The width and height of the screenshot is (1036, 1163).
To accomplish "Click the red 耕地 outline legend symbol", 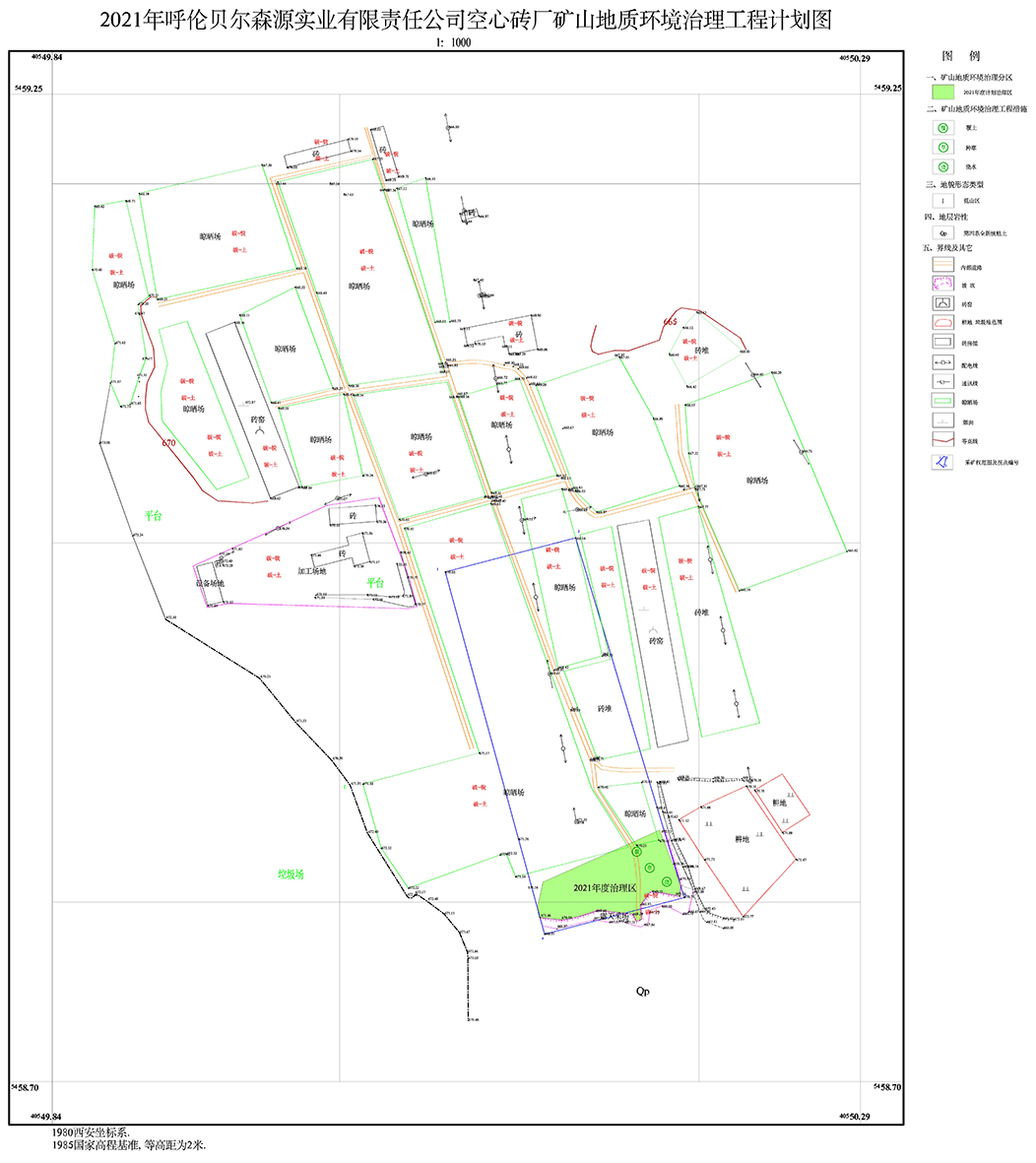I will [942, 323].
